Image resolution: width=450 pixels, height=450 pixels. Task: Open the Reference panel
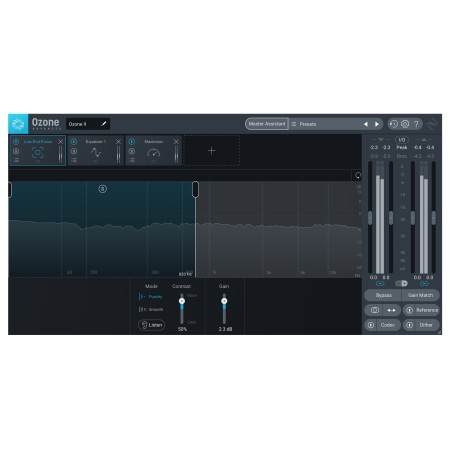click(x=427, y=310)
